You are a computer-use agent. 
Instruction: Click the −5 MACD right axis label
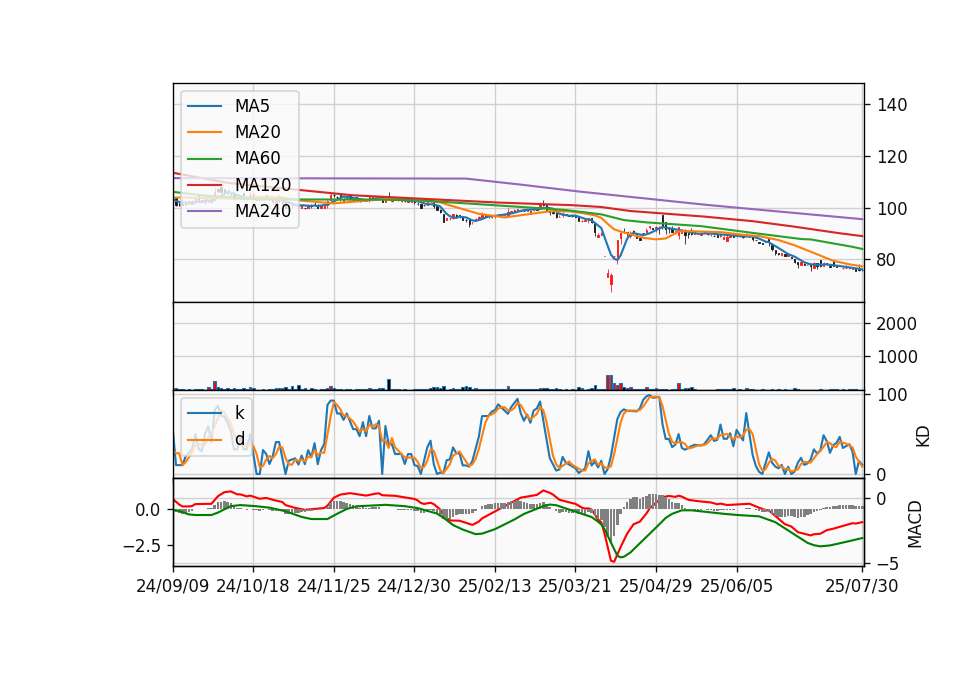(888, 563)
